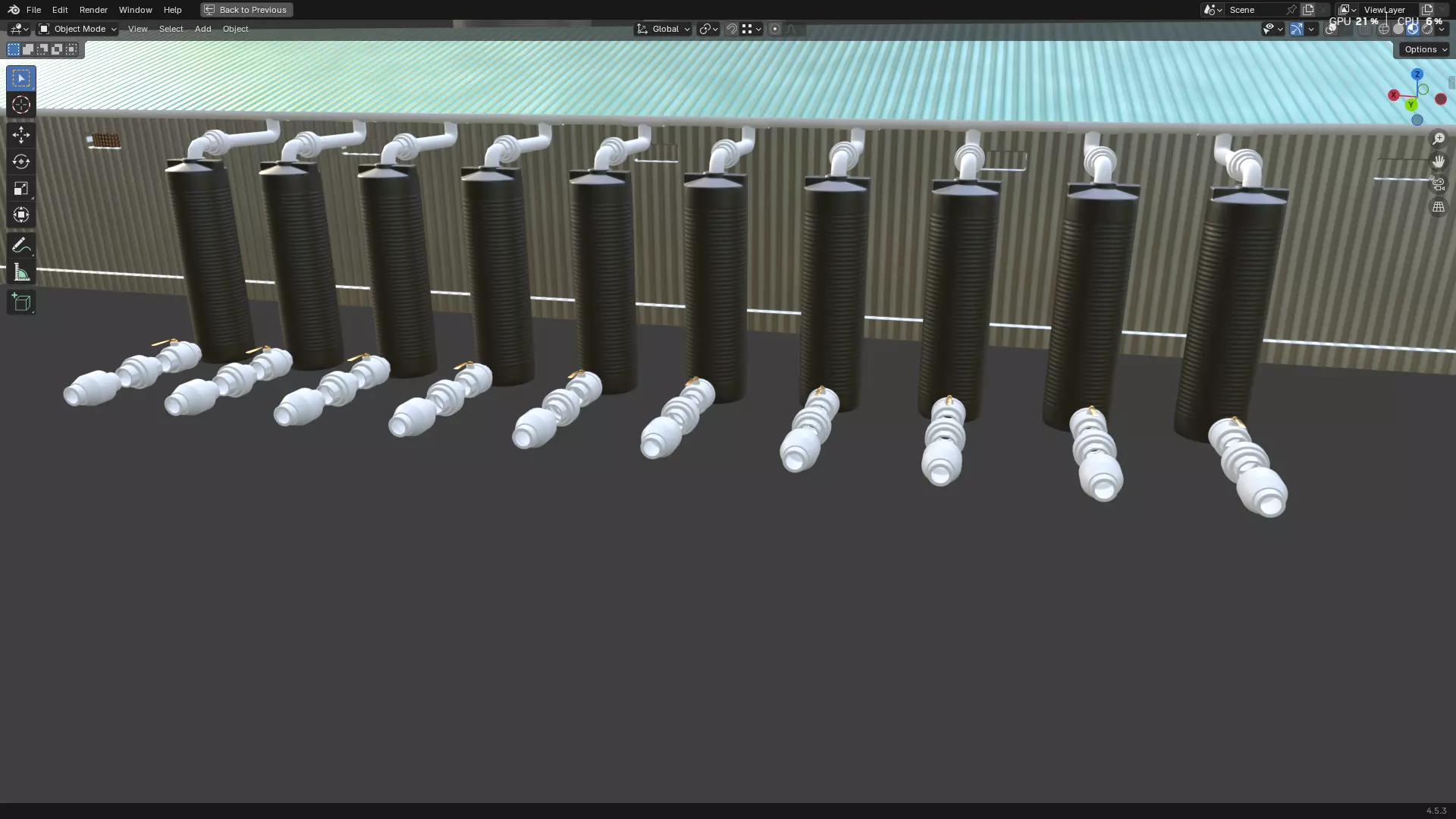
Task: Open the Window menu
Action: (135, 10)
